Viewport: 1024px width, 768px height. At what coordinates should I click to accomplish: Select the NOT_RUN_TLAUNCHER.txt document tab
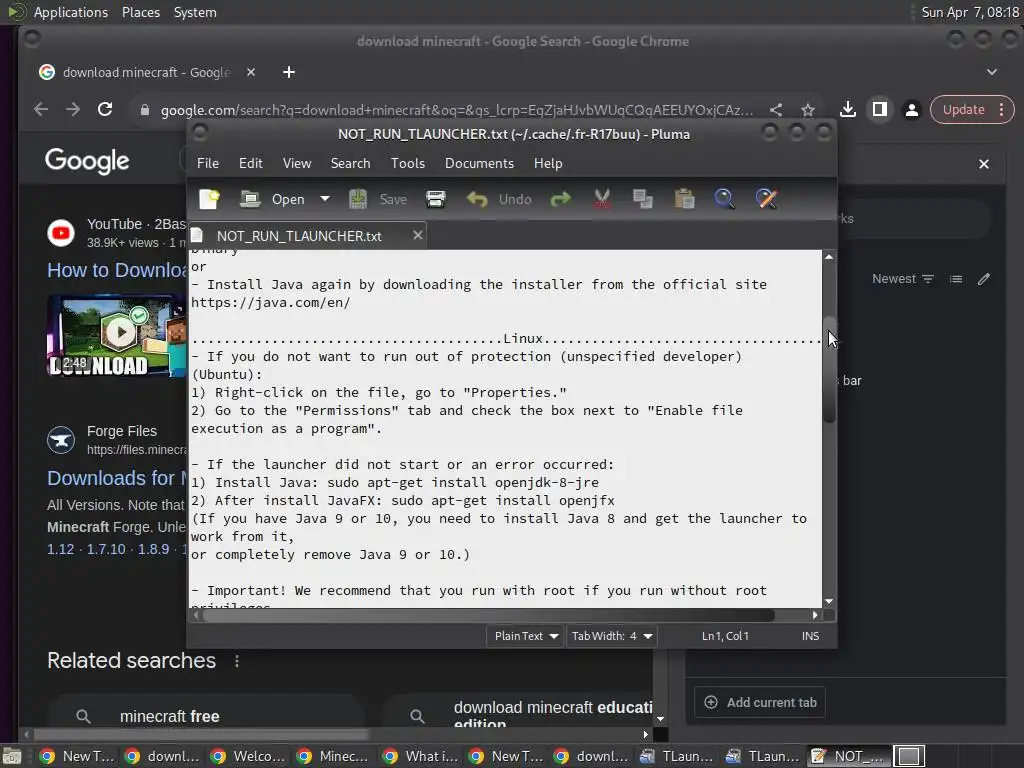click(299, 236)
